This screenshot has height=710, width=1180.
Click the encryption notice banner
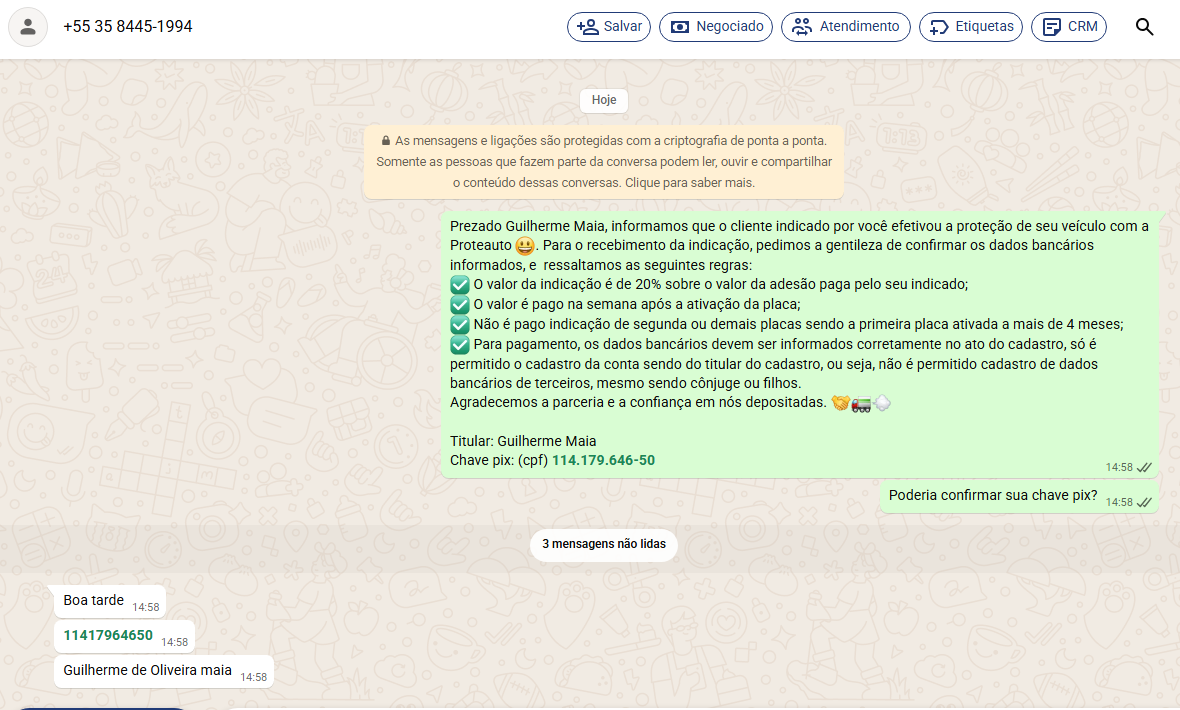[x=603, y=162]
